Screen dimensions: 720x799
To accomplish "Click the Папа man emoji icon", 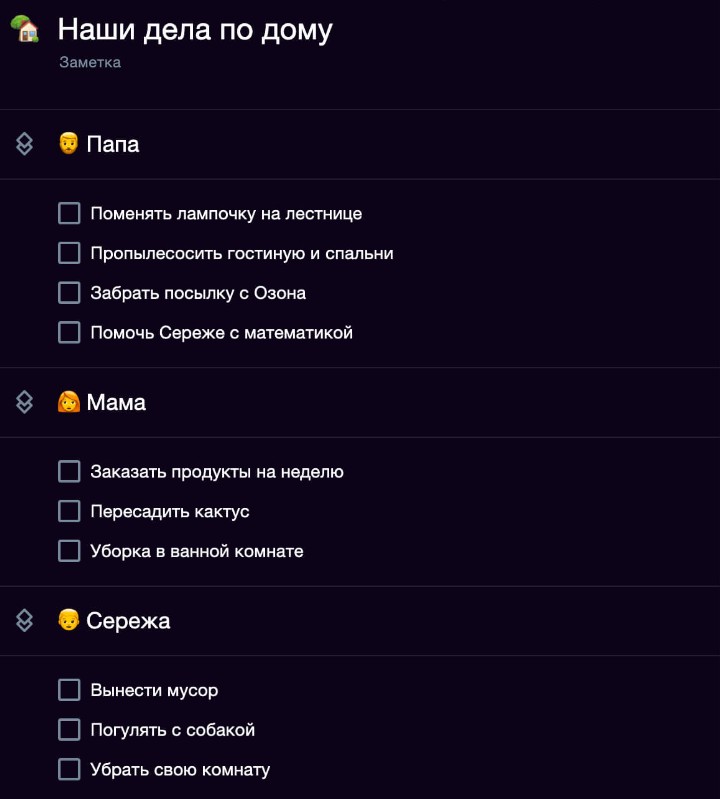I will pyautogui.click(x=69, y=144).
